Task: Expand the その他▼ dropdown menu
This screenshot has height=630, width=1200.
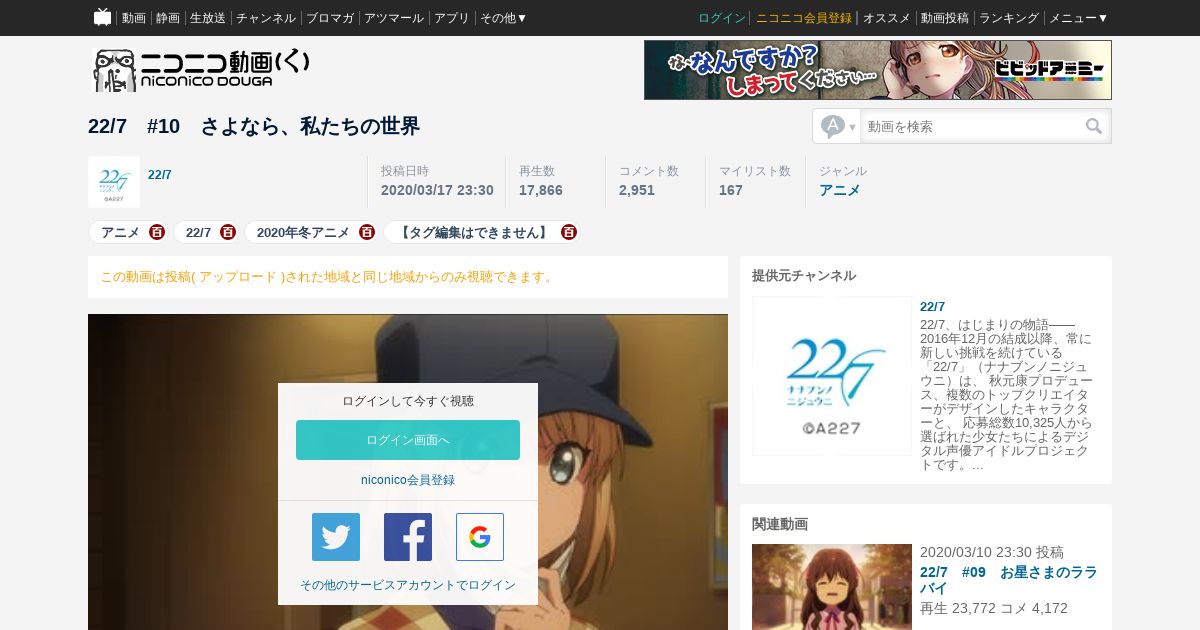Action: [x=504, y=18]
